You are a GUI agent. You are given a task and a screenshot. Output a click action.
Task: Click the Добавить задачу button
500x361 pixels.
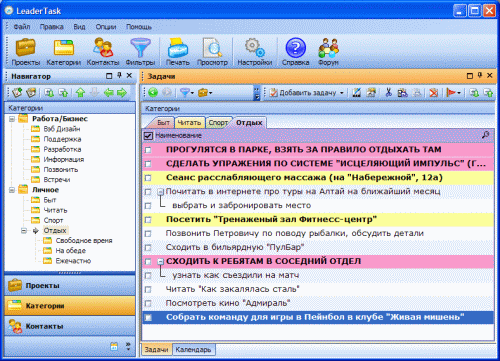click(303, 93)
